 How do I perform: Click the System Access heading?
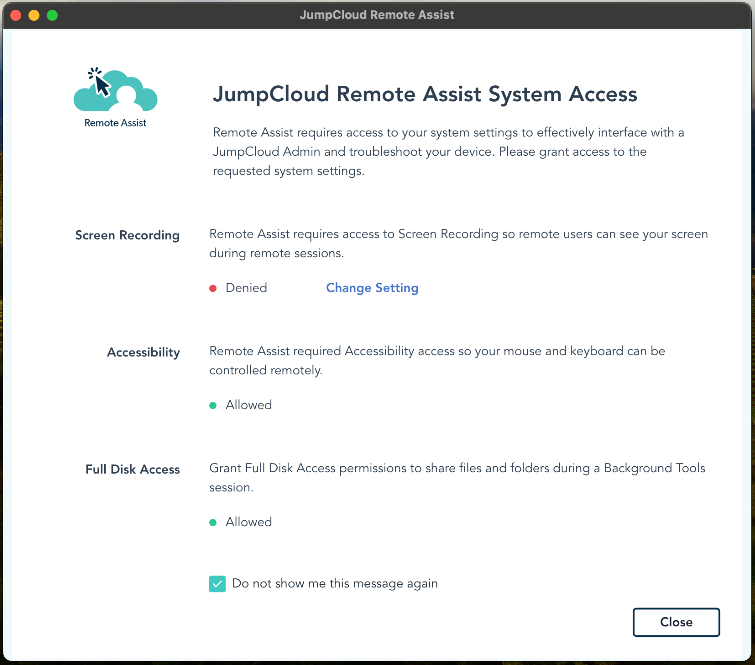[x=425, y=95]
